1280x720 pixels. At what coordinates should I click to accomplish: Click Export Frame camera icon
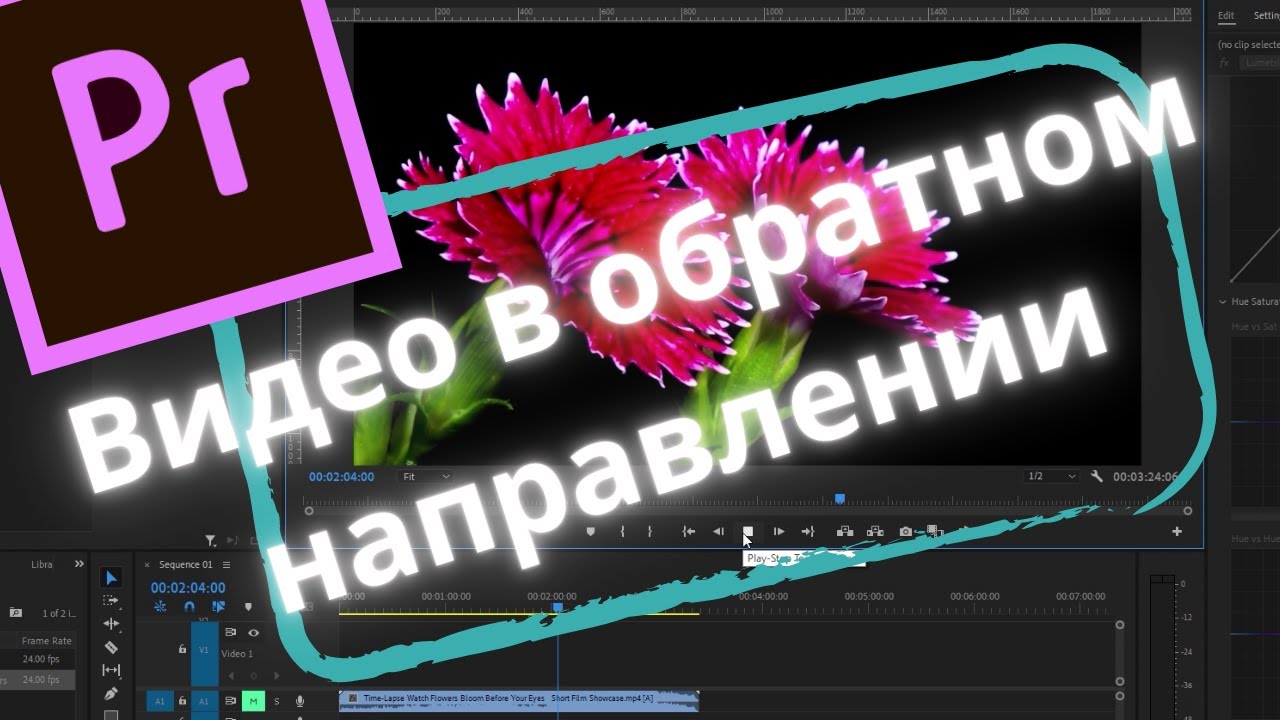[x=905, y=532]
